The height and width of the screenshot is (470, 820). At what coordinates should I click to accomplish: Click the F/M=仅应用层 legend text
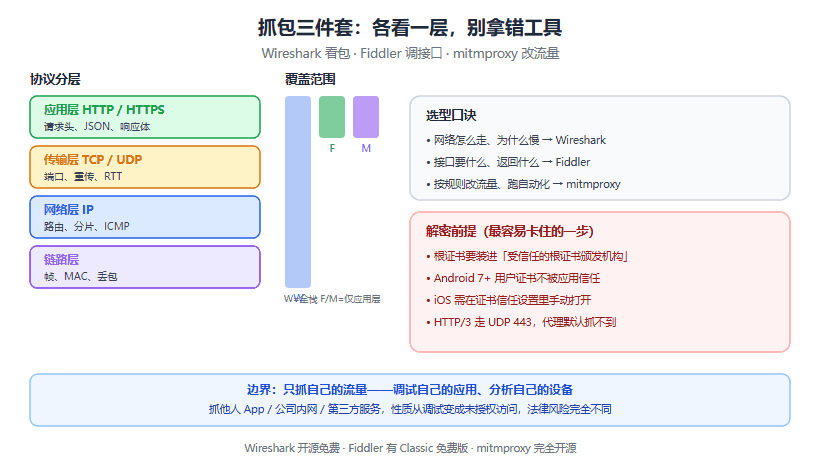(x=350, y=299)
